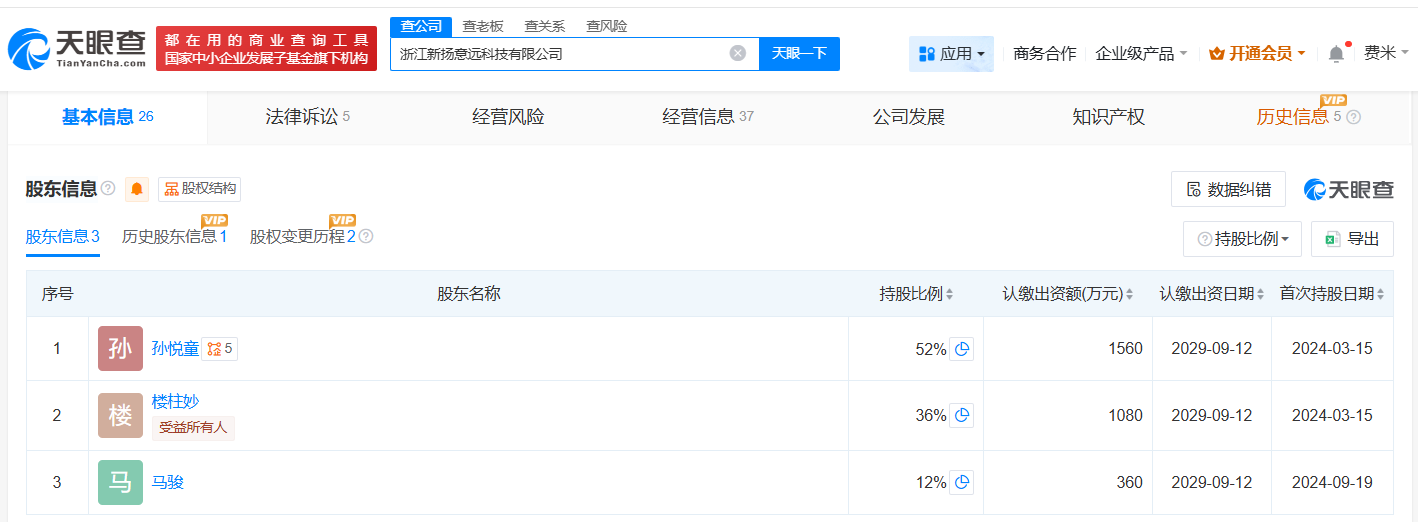Click the equity count badge beside 孙悦童
The height and width of the screenshot is (522, 1418).
220,349
